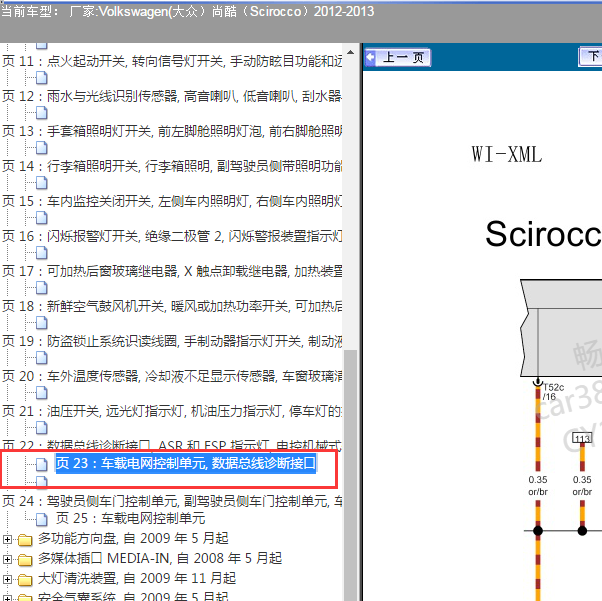Image resolution: width=602 pixels, height=601 pixels.
Task: Click folder icon for multifunction steering wheel
Action: [25, 540]
